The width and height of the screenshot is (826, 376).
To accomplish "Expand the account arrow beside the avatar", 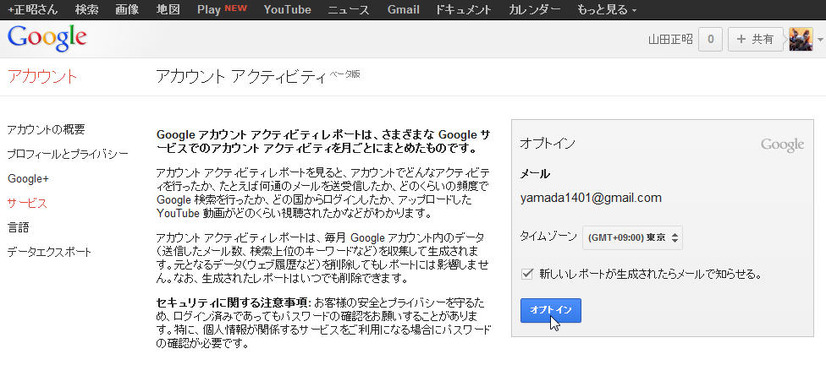I will [x=820, y=40].
